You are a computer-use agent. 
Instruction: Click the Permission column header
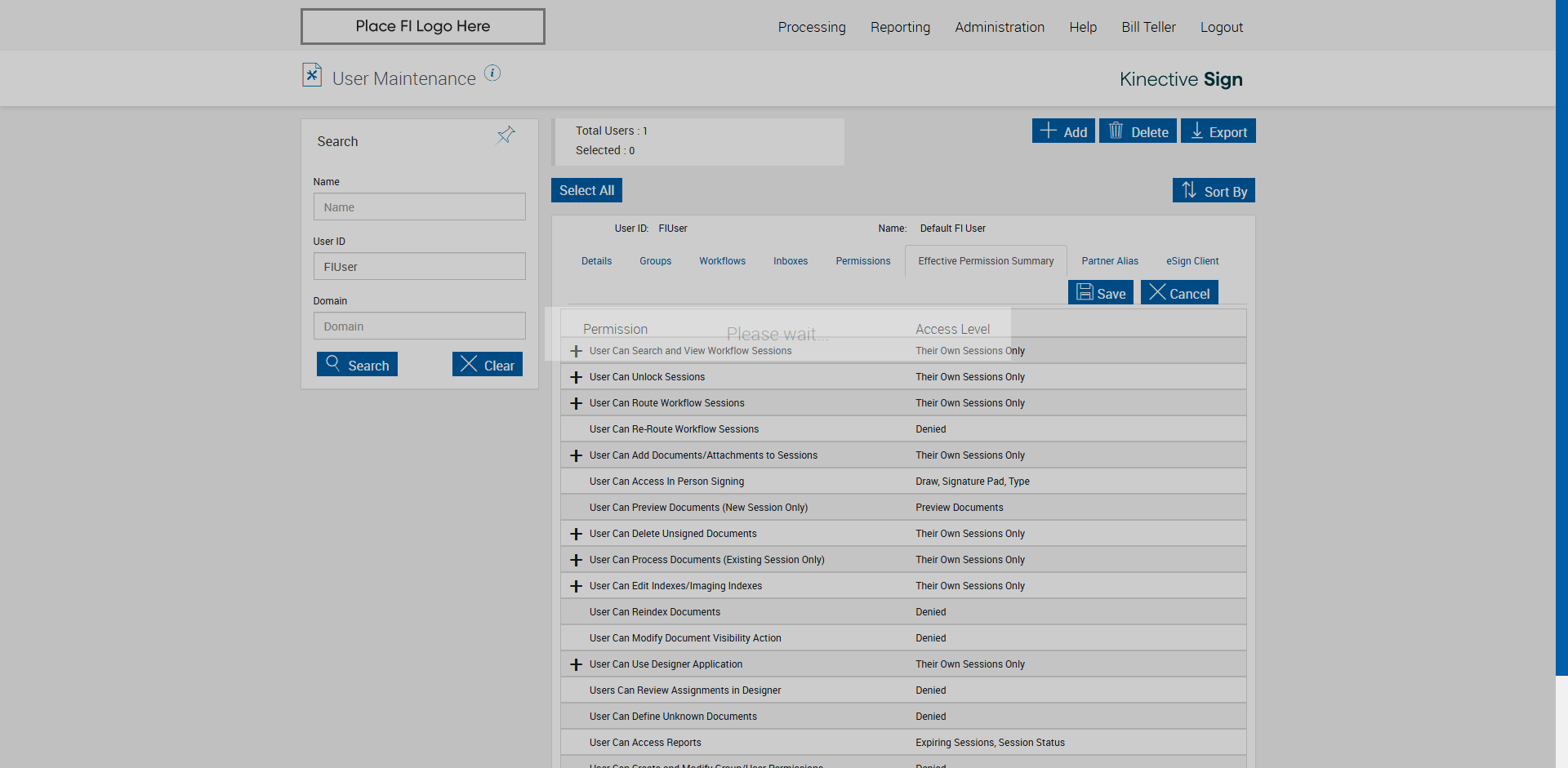coord(615,329)
